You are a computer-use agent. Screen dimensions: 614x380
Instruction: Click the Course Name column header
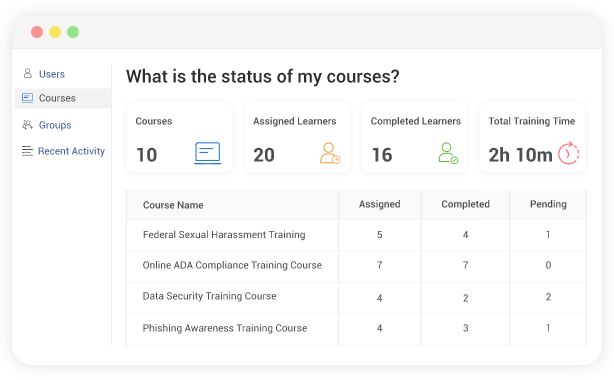click(x=173, y=205)
